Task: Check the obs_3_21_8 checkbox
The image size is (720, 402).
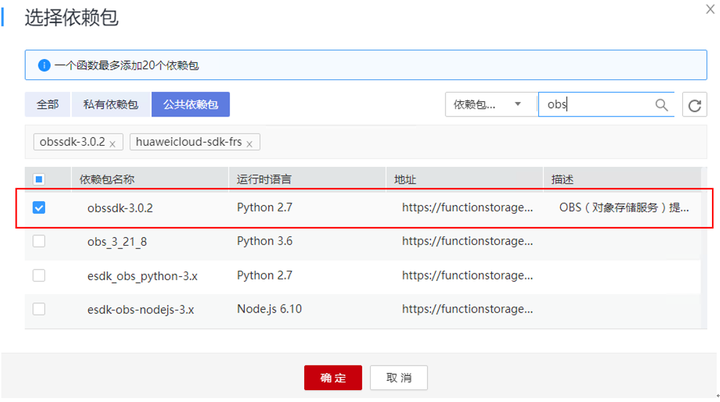Action: click(x=39, y=241)
